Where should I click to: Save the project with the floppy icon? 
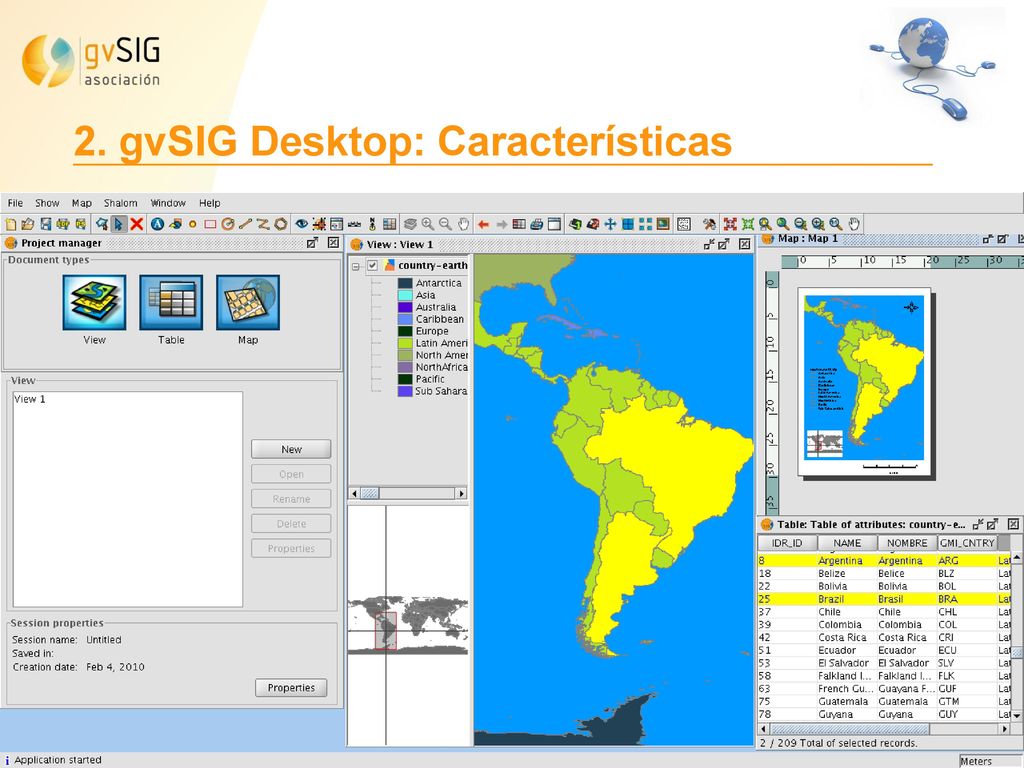(x=46, y=225)
